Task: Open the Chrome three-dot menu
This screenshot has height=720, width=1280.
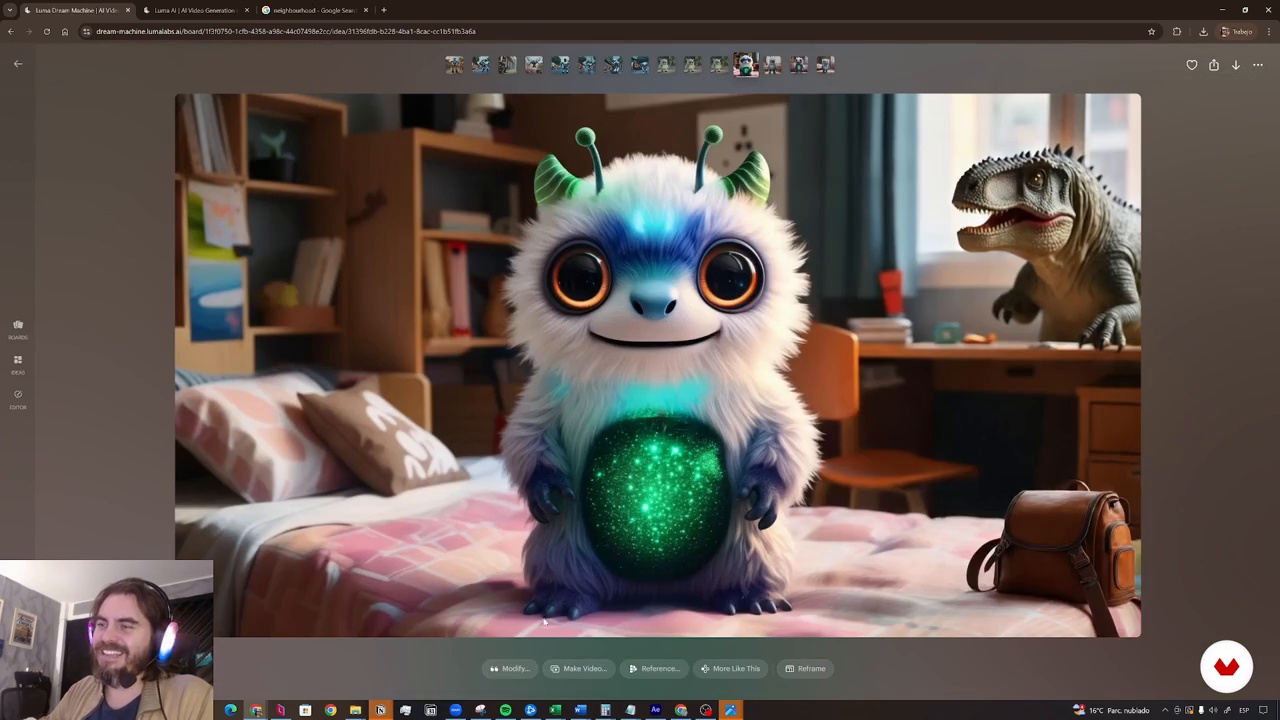Action: [x=1269, y=31]
